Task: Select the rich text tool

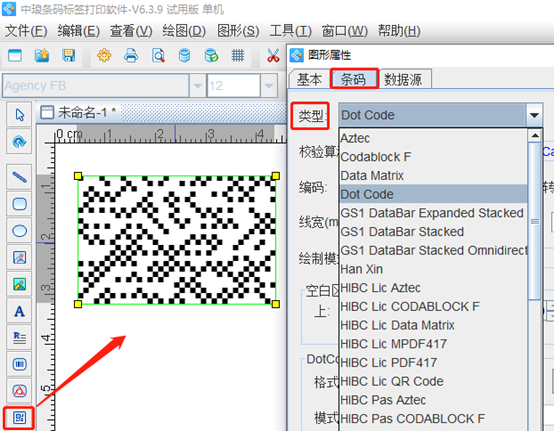Action: pos(19,338)
